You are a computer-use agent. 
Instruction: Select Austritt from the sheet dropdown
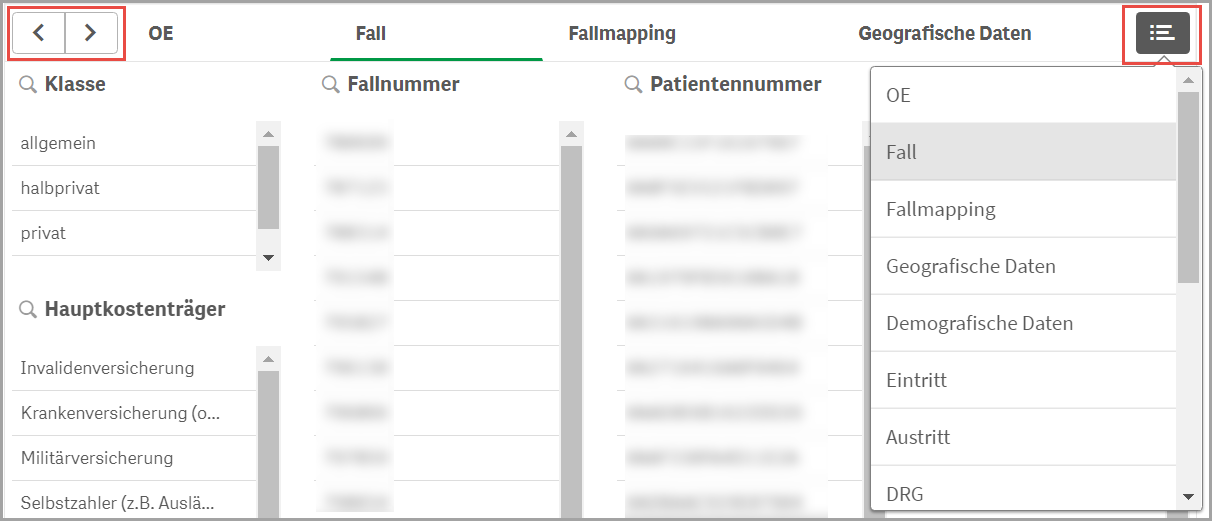918,437
